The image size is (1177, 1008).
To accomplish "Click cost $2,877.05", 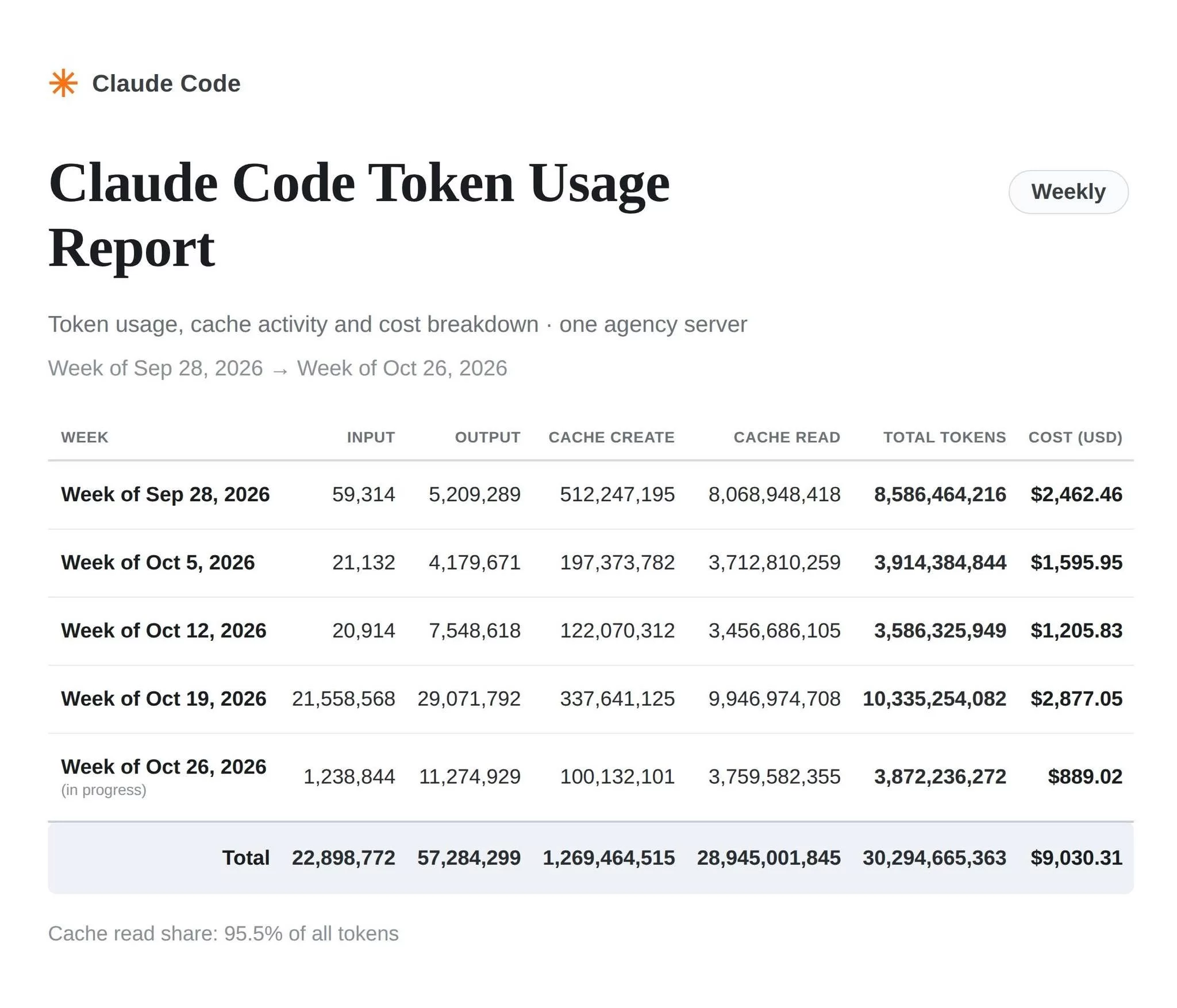I will coord(1076,699).
